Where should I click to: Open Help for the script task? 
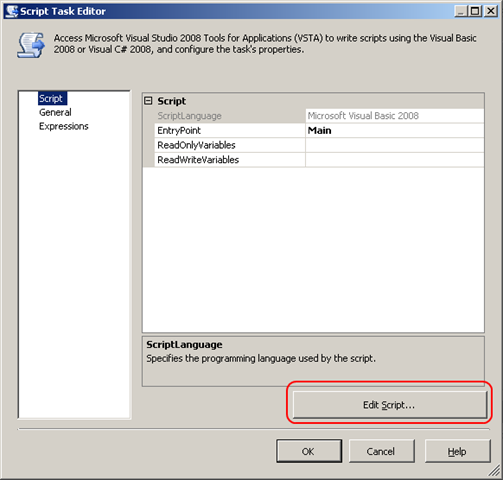[x=457, y=451]
